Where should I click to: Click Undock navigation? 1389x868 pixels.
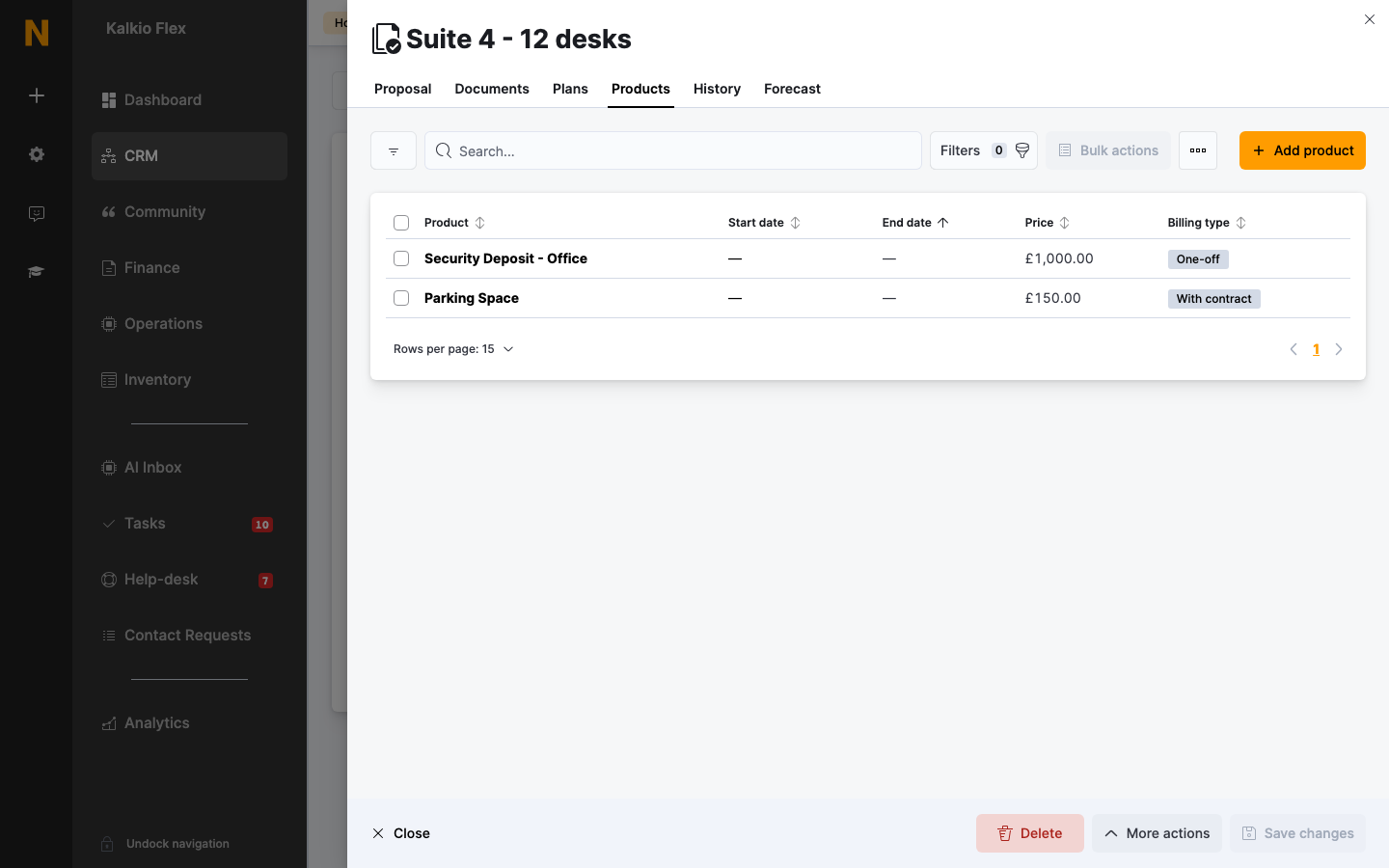165,844
